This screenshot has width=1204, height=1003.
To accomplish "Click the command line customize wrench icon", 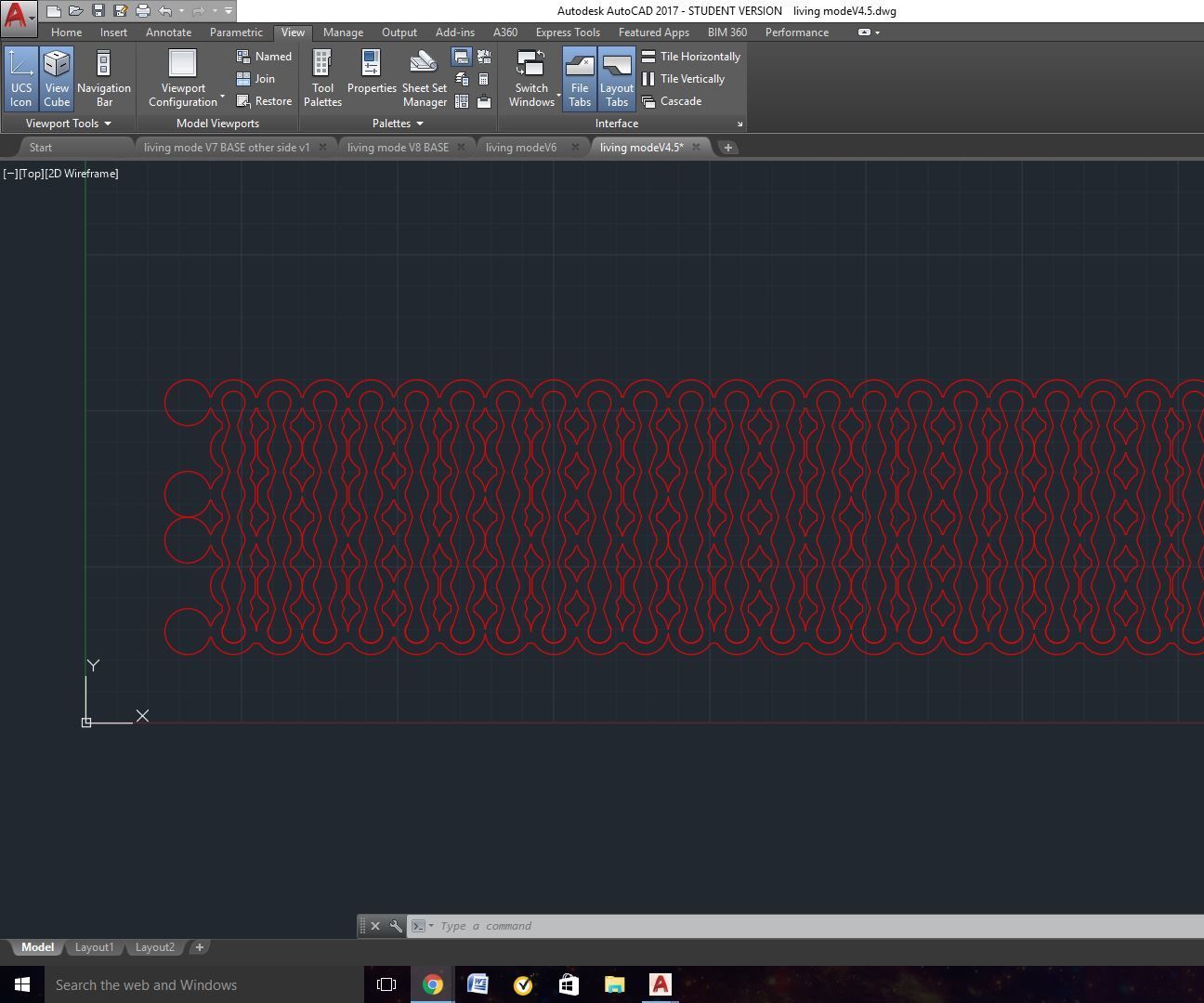I will pyautogui.click(x=398, y=926).
